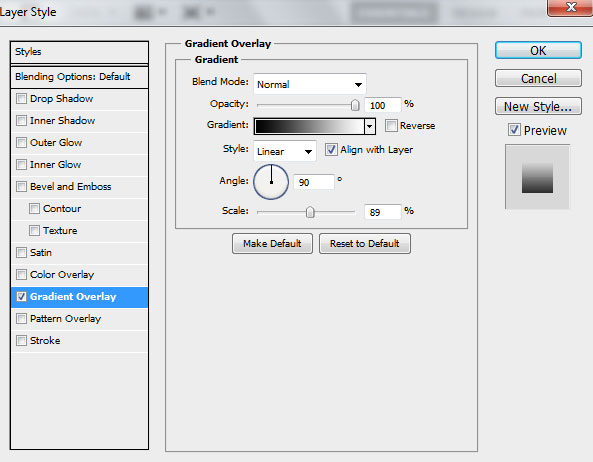Click the Angle dial control
Image resolution: width=593 pixels, height=462 pixels.
click(271, 182)
